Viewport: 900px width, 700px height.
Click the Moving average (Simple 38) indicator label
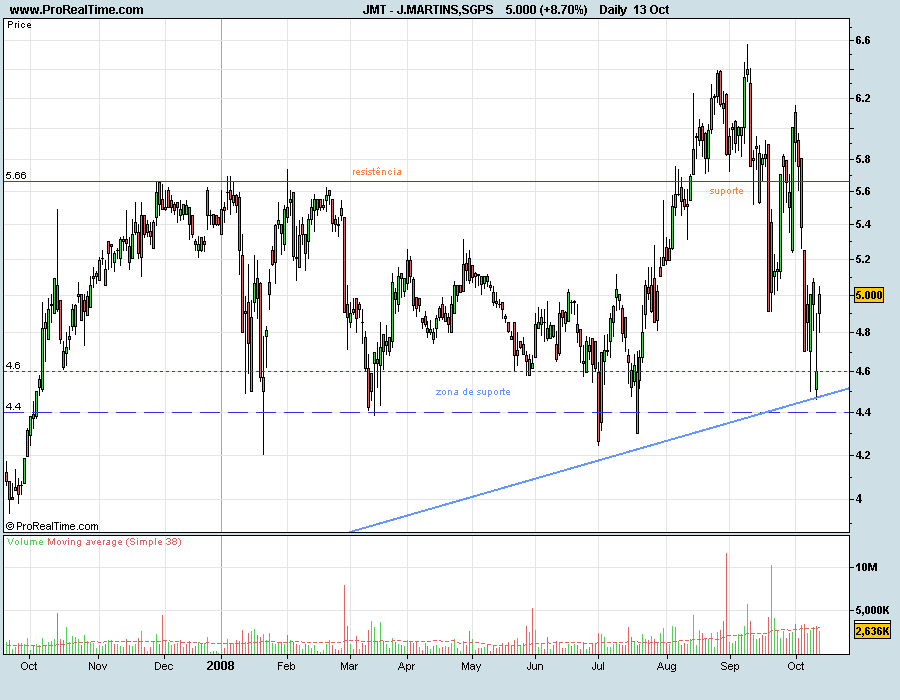click(114, 542)
